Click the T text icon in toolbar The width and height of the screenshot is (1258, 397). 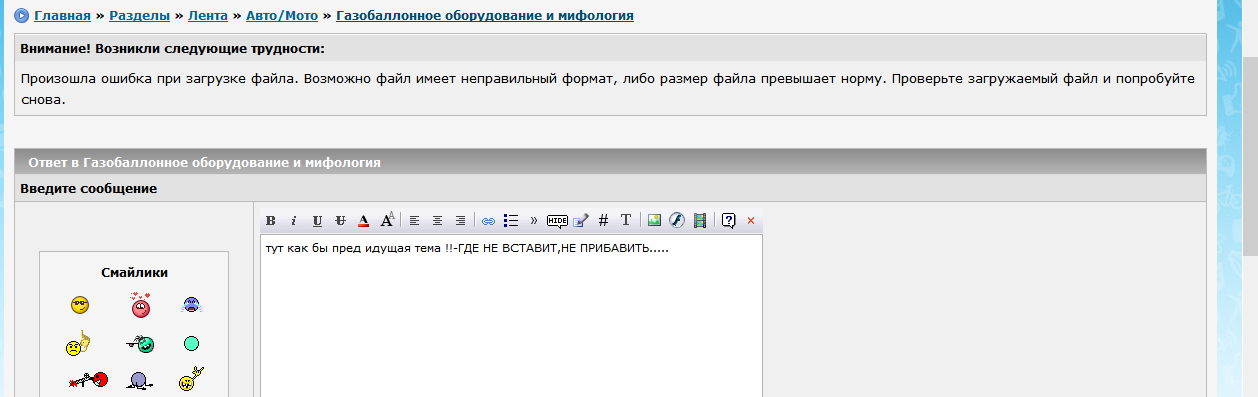(626, 220)
